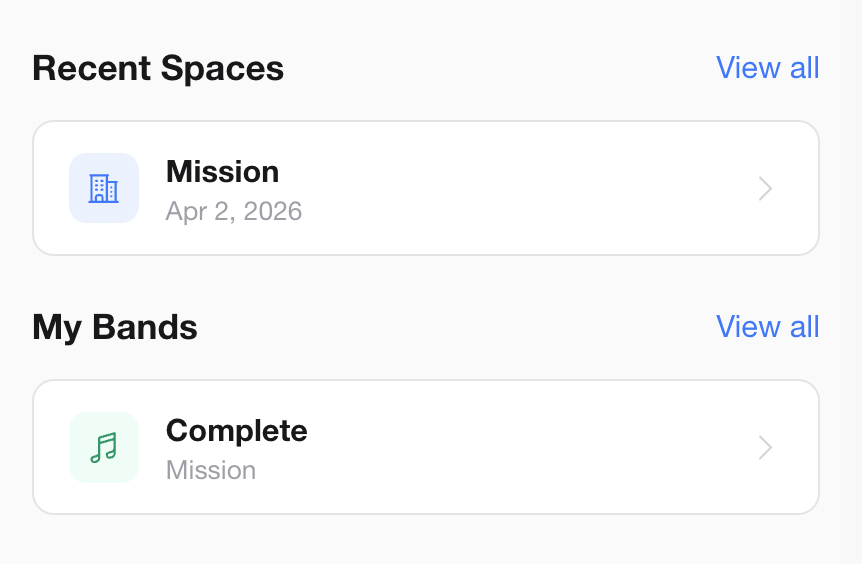This screenshot has height=564, width=862.
Task: Open View all for Recent Spaces
Action: [767, 68]
